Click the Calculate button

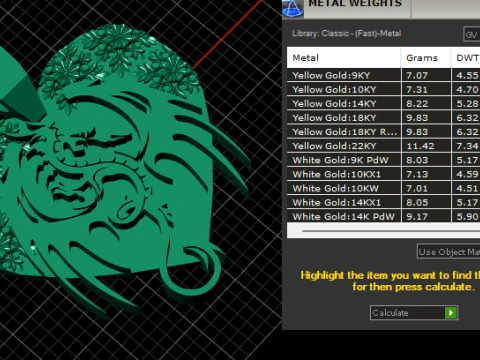414,313
